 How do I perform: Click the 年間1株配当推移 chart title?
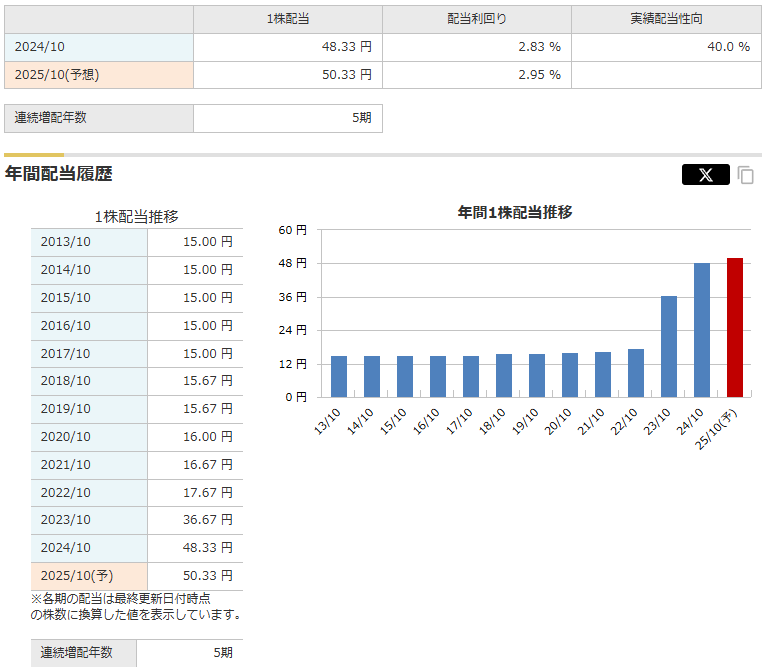(515, 212)
